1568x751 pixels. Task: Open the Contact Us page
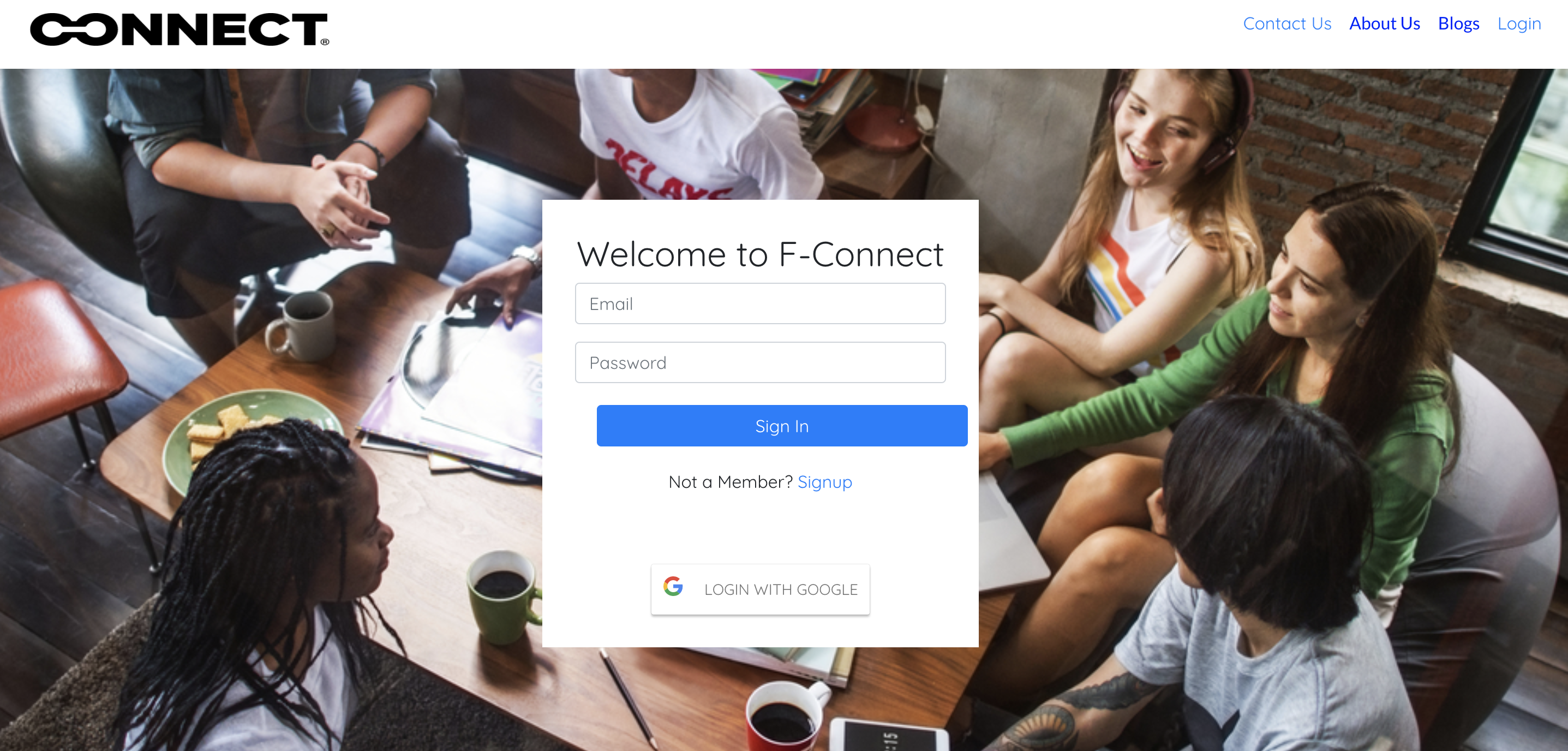(1287, 23)
